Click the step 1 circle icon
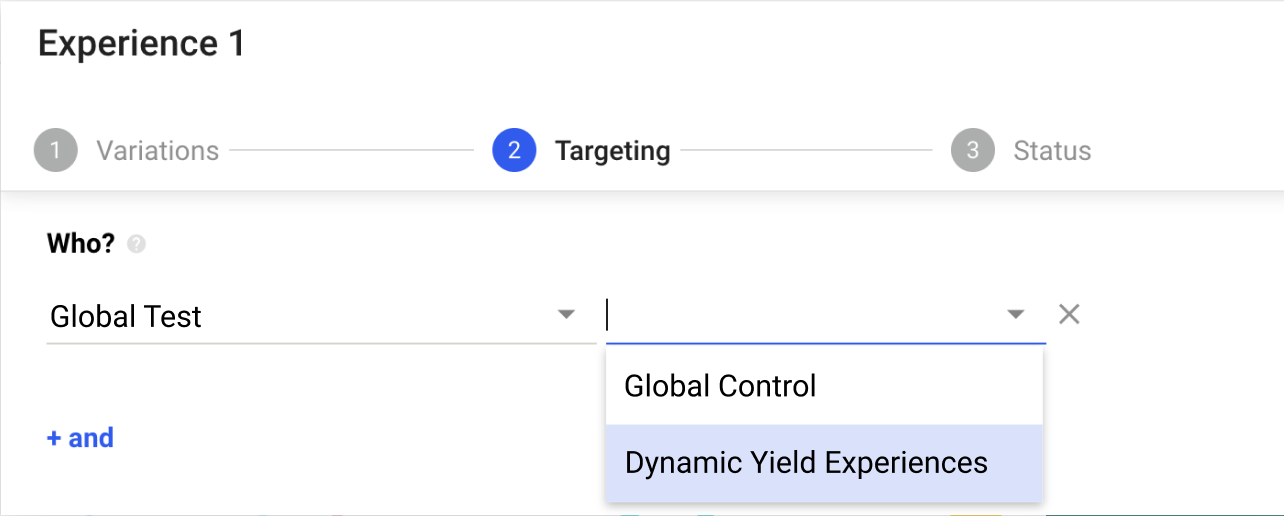Viewport: 1284px width, 516px height. pos(55,151)
